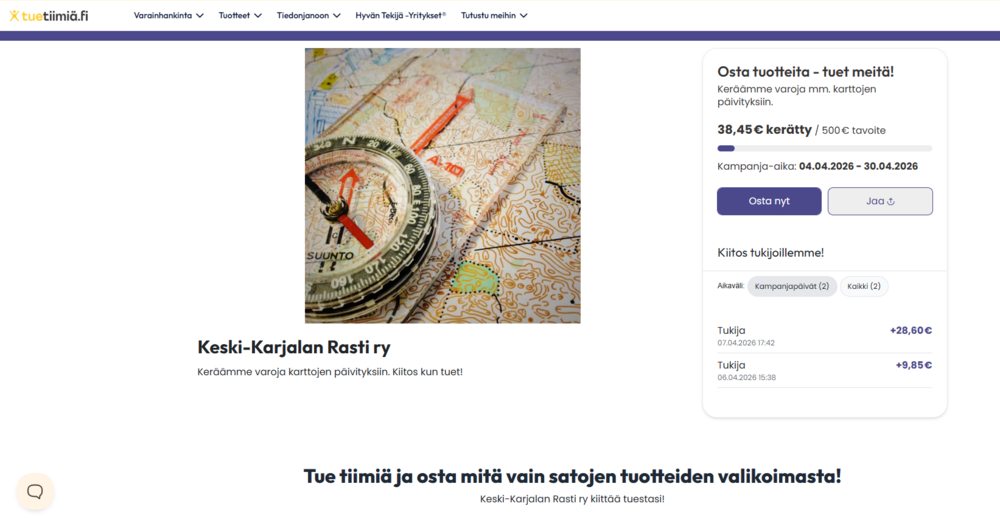
Task: Select the Tukija donation of +28,60 €
Action: pos(824,335)
